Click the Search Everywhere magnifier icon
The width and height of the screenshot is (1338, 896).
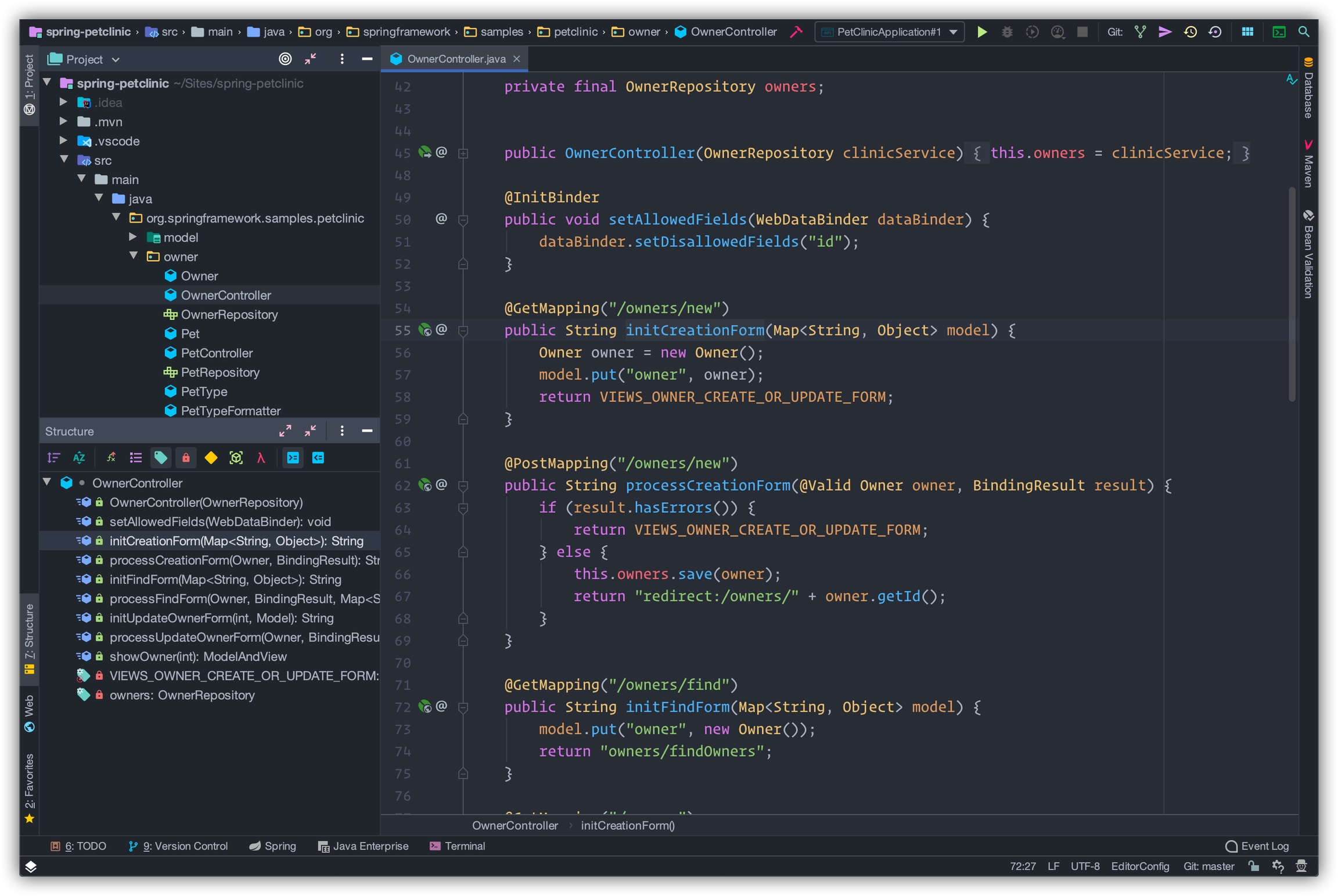[1304, 32]
